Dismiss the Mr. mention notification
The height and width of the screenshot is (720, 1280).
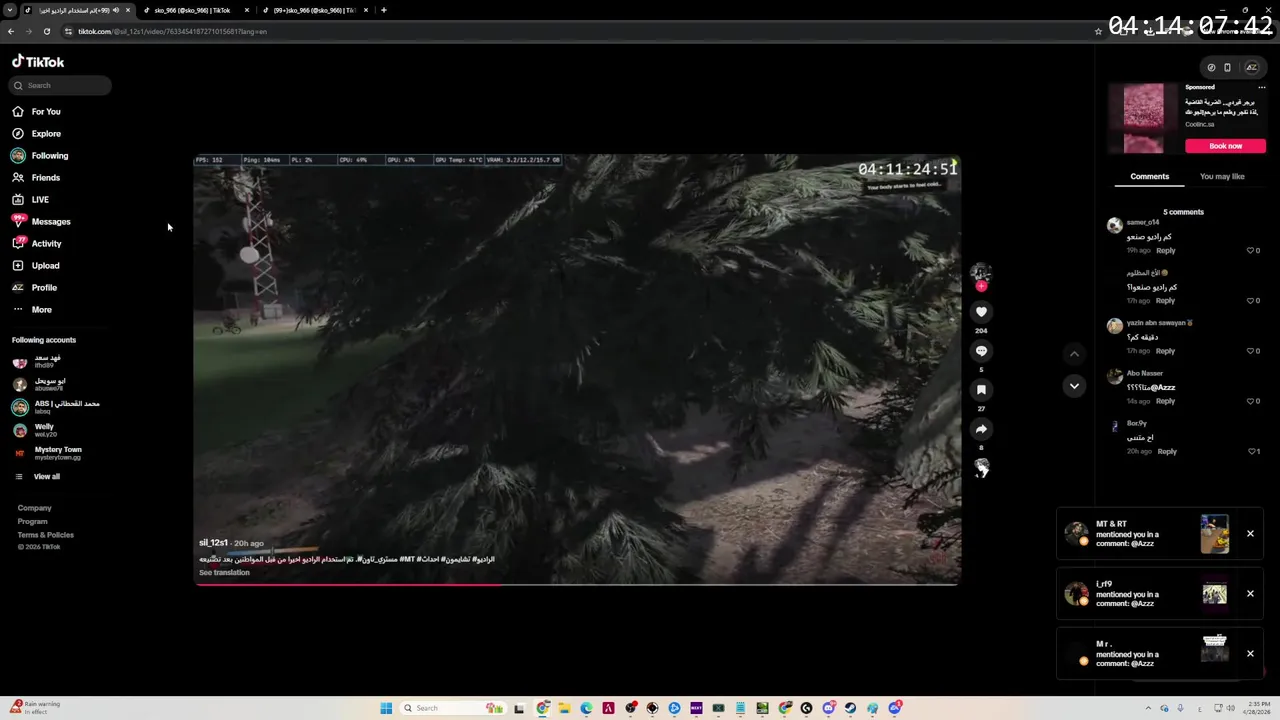click(x=1250, y=654)
